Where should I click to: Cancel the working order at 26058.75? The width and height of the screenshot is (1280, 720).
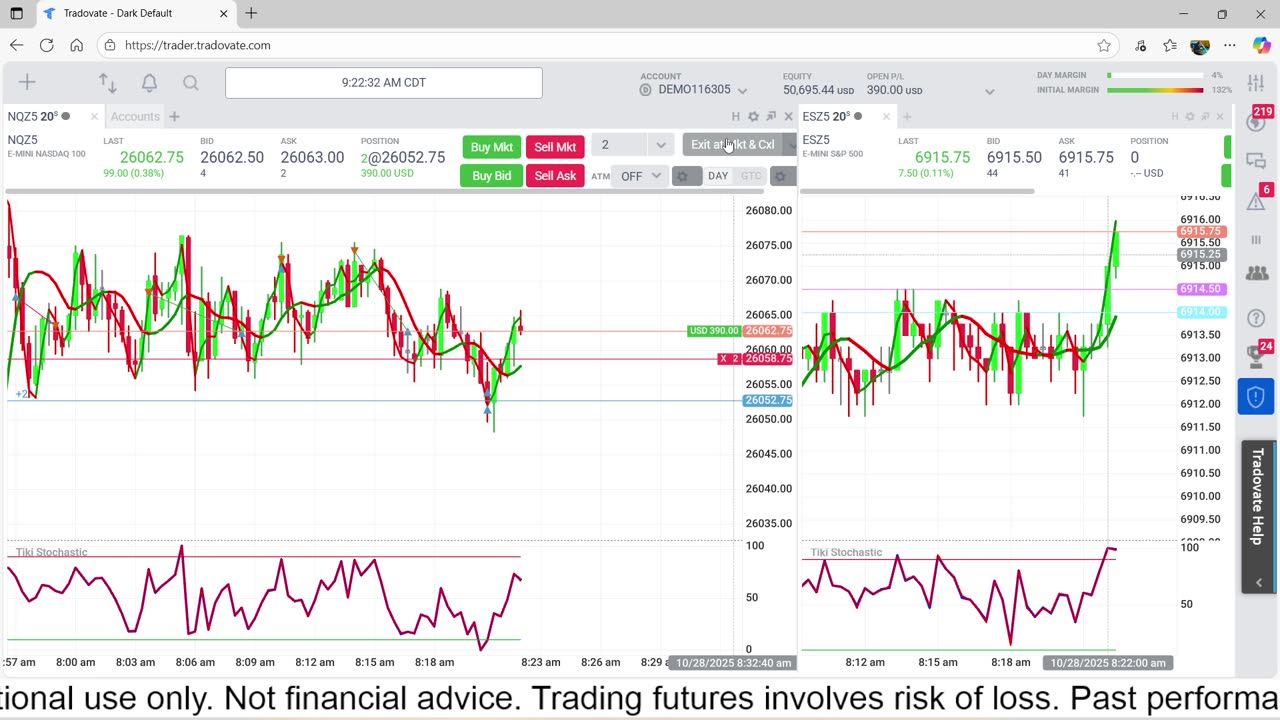click(x=723, y=359)
